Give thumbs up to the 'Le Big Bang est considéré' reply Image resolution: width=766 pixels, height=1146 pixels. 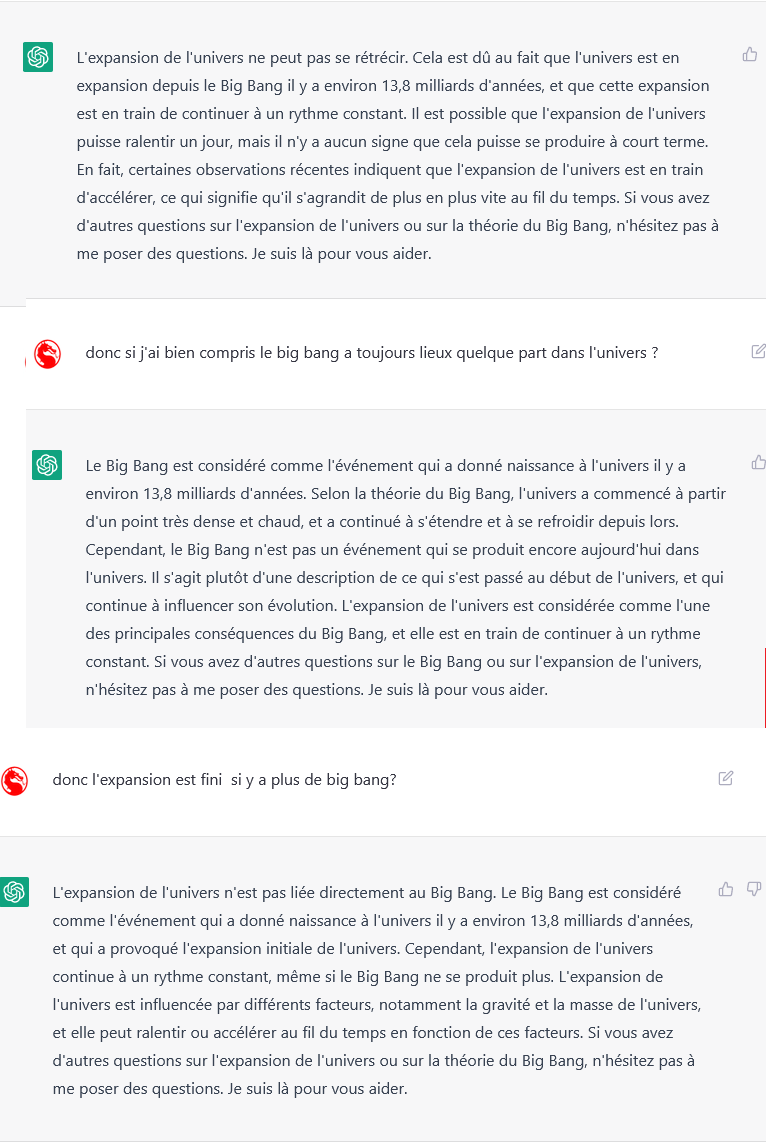coord(759,462)
